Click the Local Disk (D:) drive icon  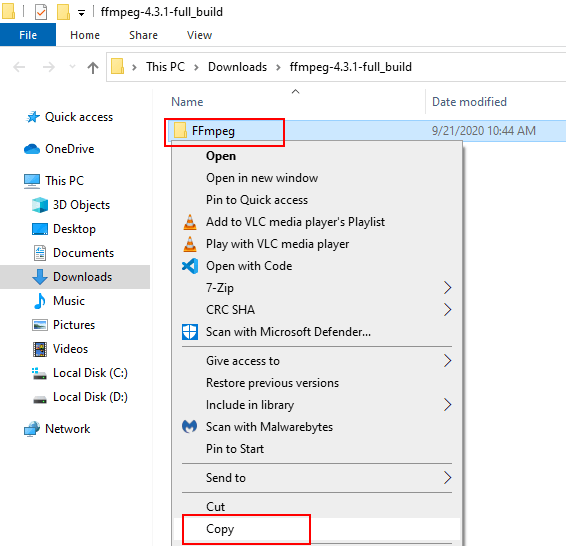coord(40,399)
